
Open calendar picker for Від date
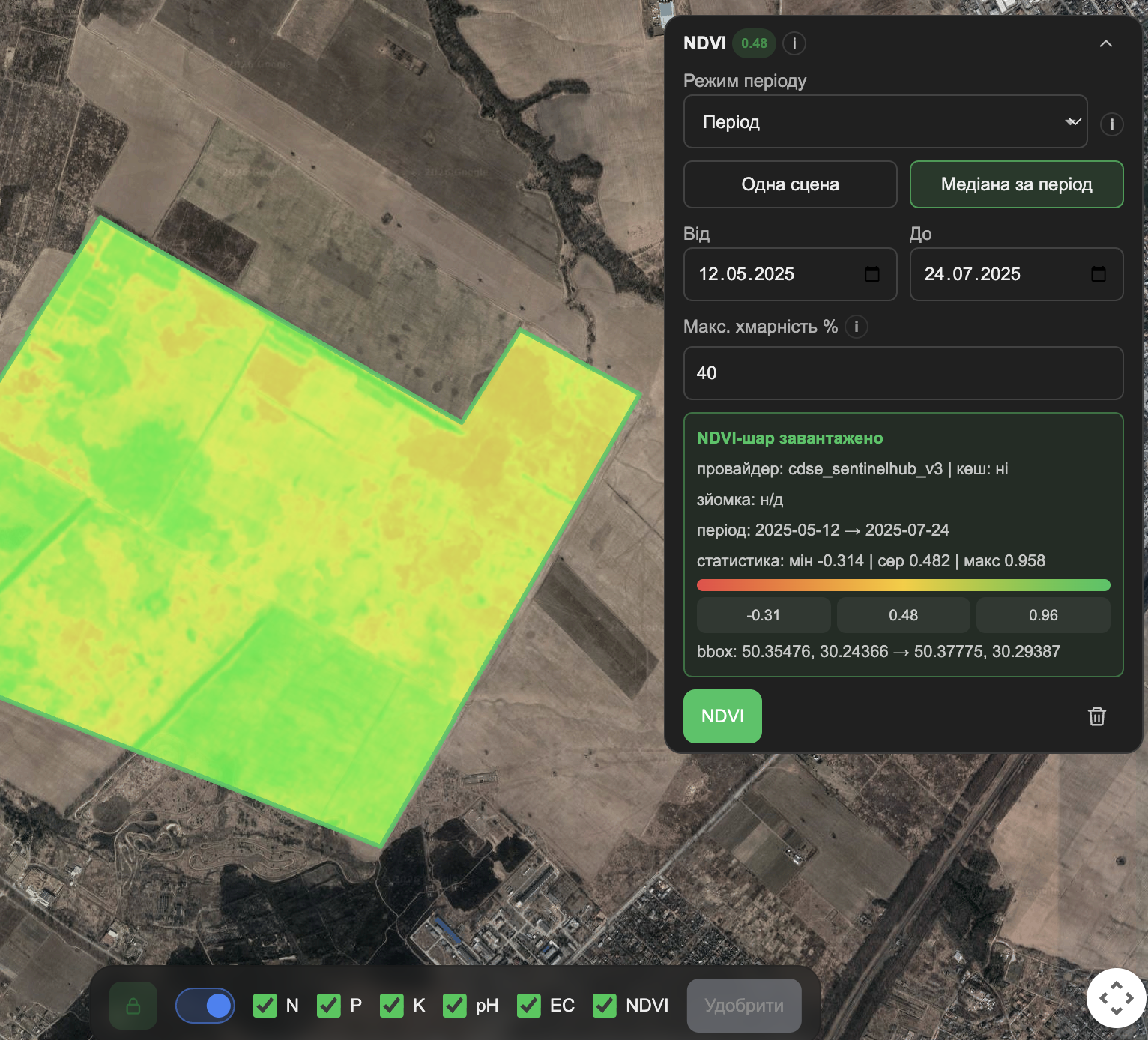point(871,274)
